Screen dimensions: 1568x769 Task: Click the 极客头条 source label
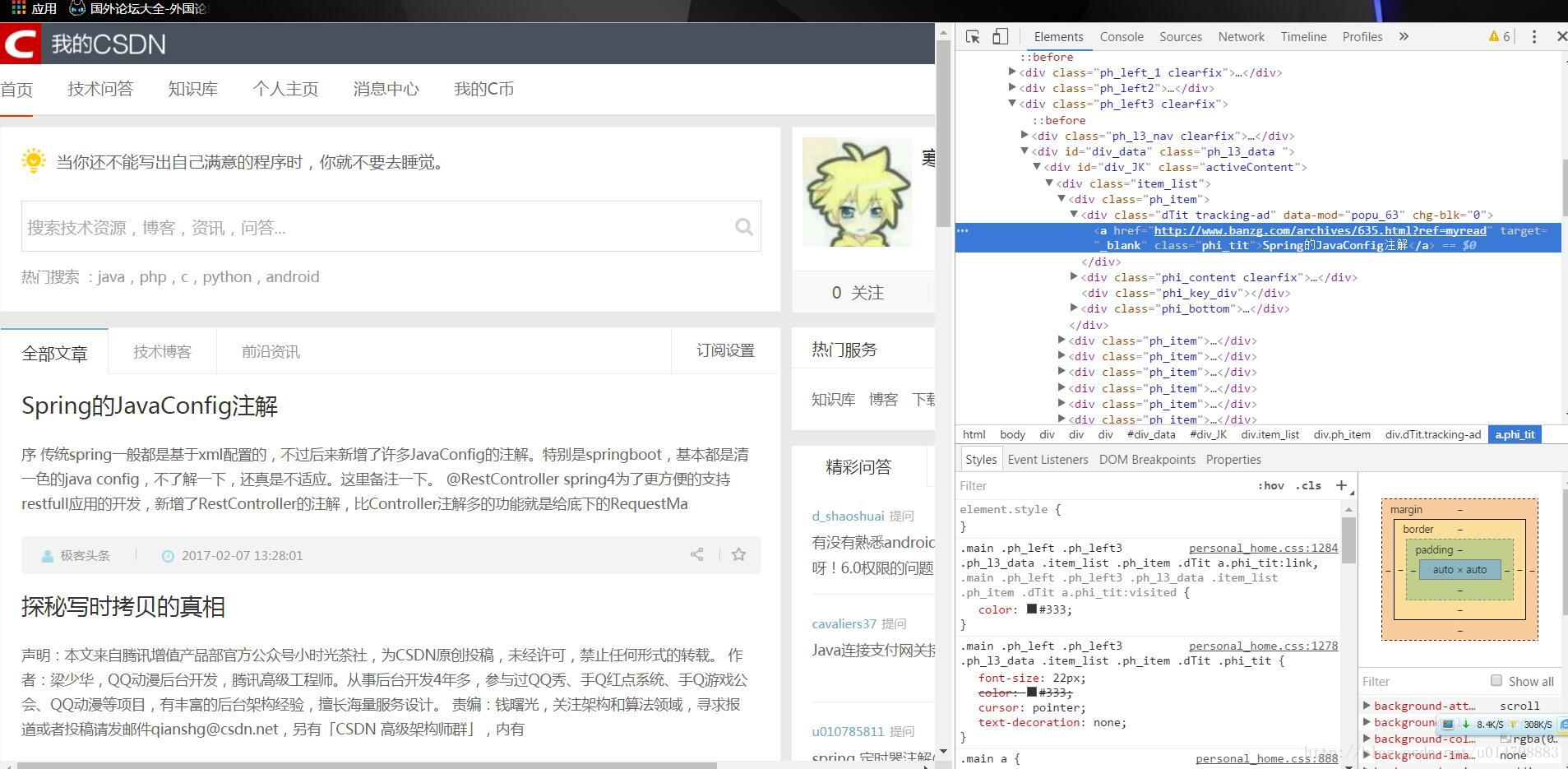[x=85, y=555]
